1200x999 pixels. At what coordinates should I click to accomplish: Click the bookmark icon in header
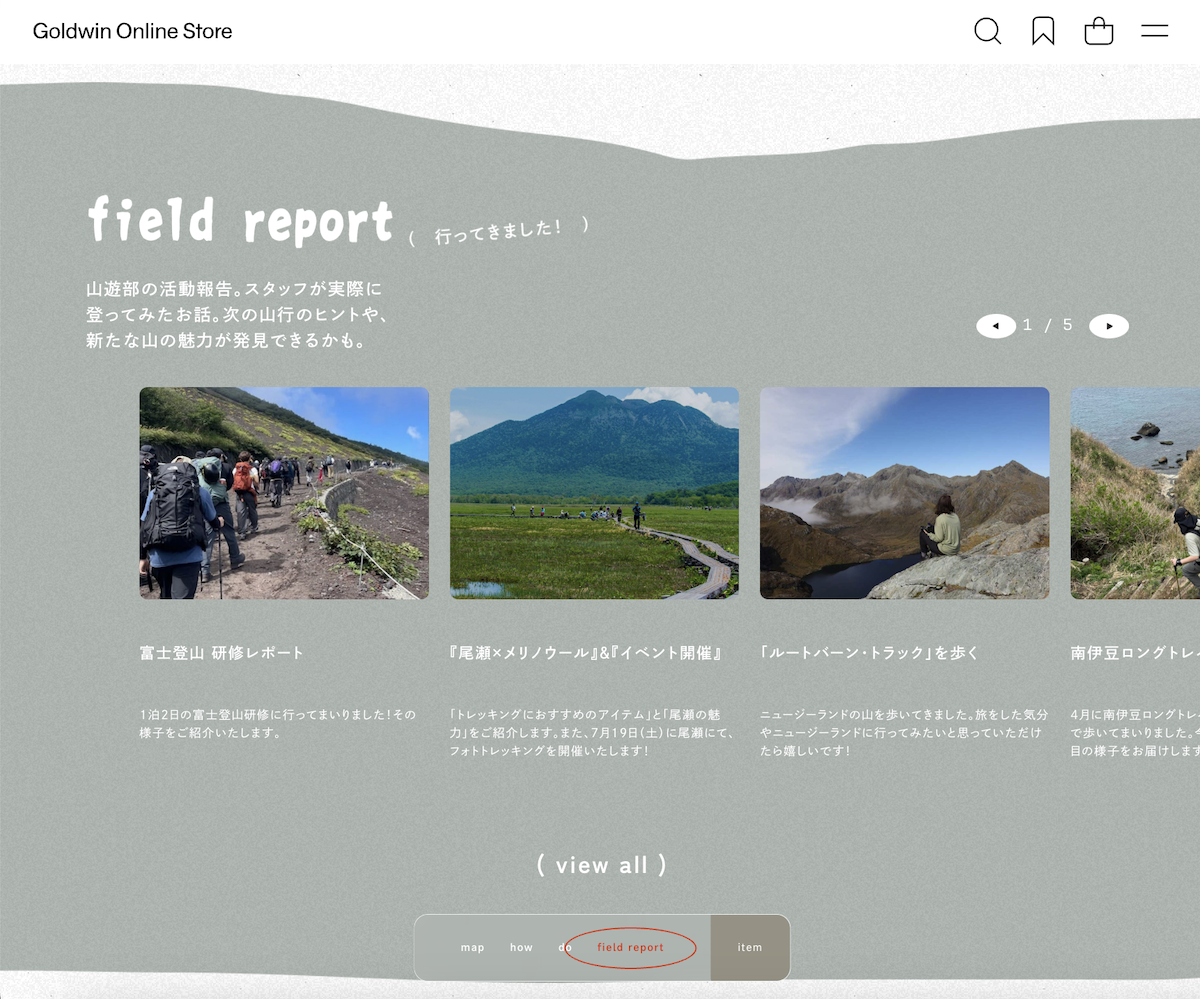click(x=1043, y=31)
